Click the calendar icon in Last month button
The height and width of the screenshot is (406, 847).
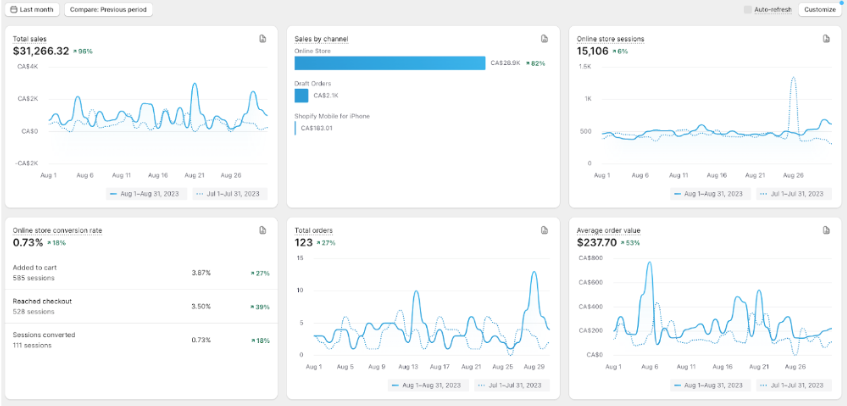(x=14, y=10)
